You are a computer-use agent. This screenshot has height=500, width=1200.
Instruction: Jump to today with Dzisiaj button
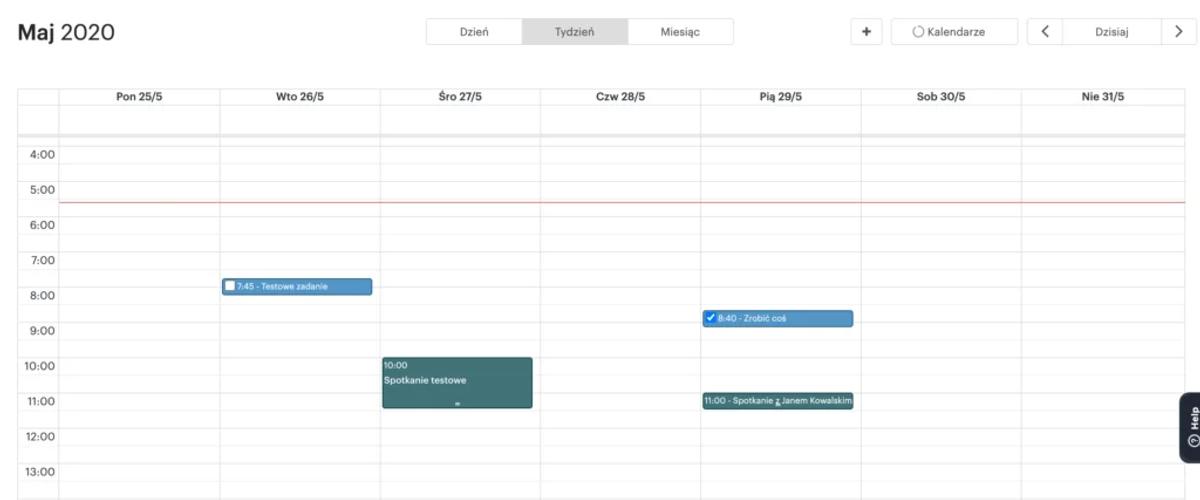(1111, 32)
